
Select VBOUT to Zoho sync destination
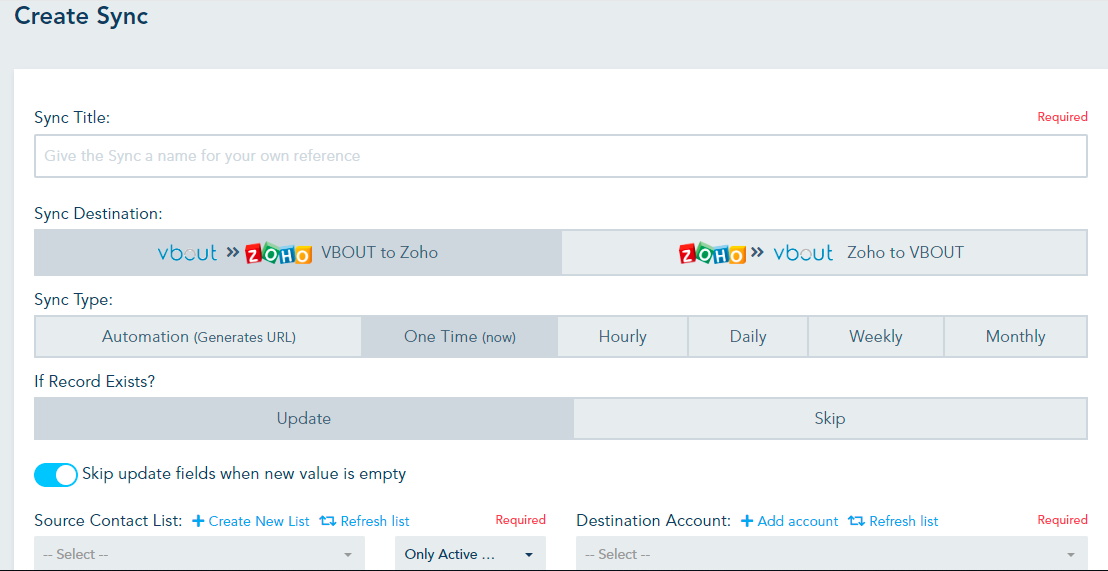tap(297, 252)
